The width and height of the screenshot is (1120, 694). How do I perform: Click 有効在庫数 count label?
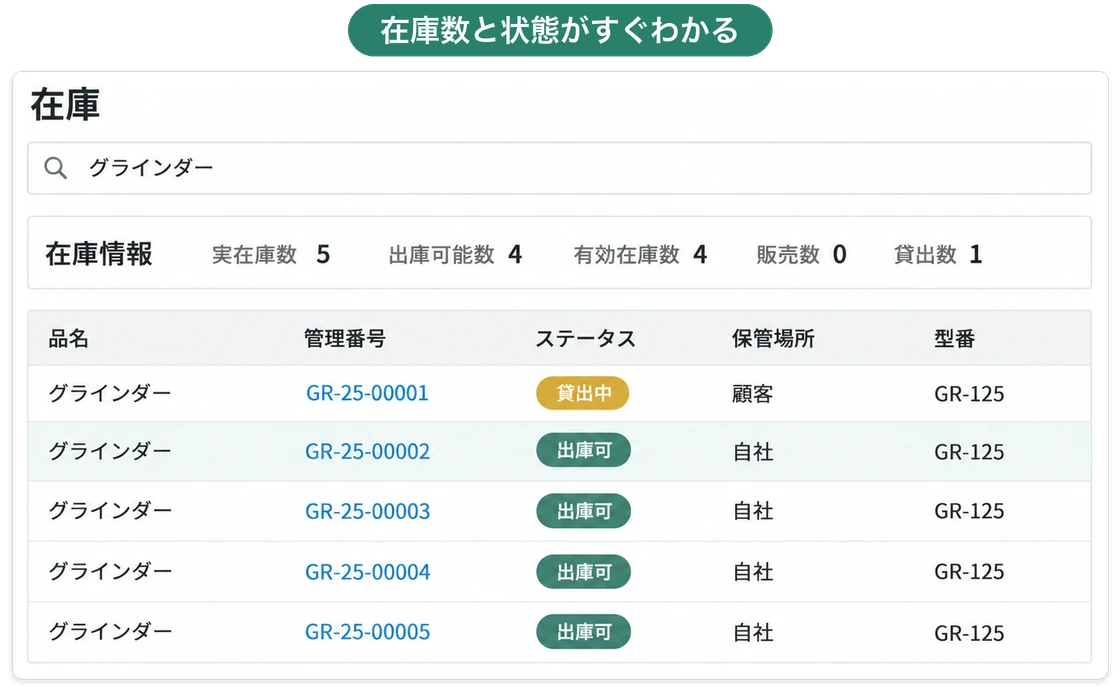626,255
